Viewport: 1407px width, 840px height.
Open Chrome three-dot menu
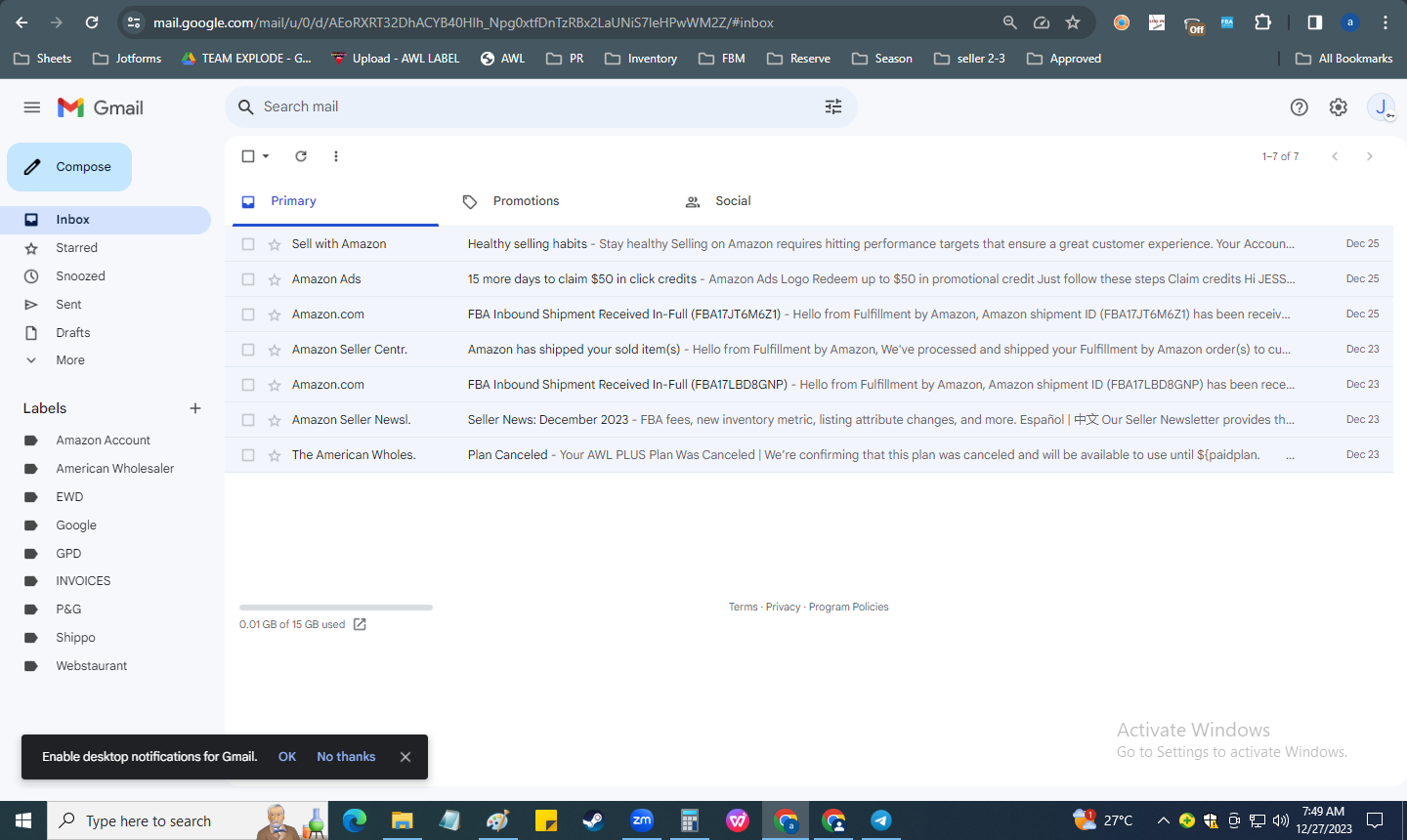[x=1386, y=22]
